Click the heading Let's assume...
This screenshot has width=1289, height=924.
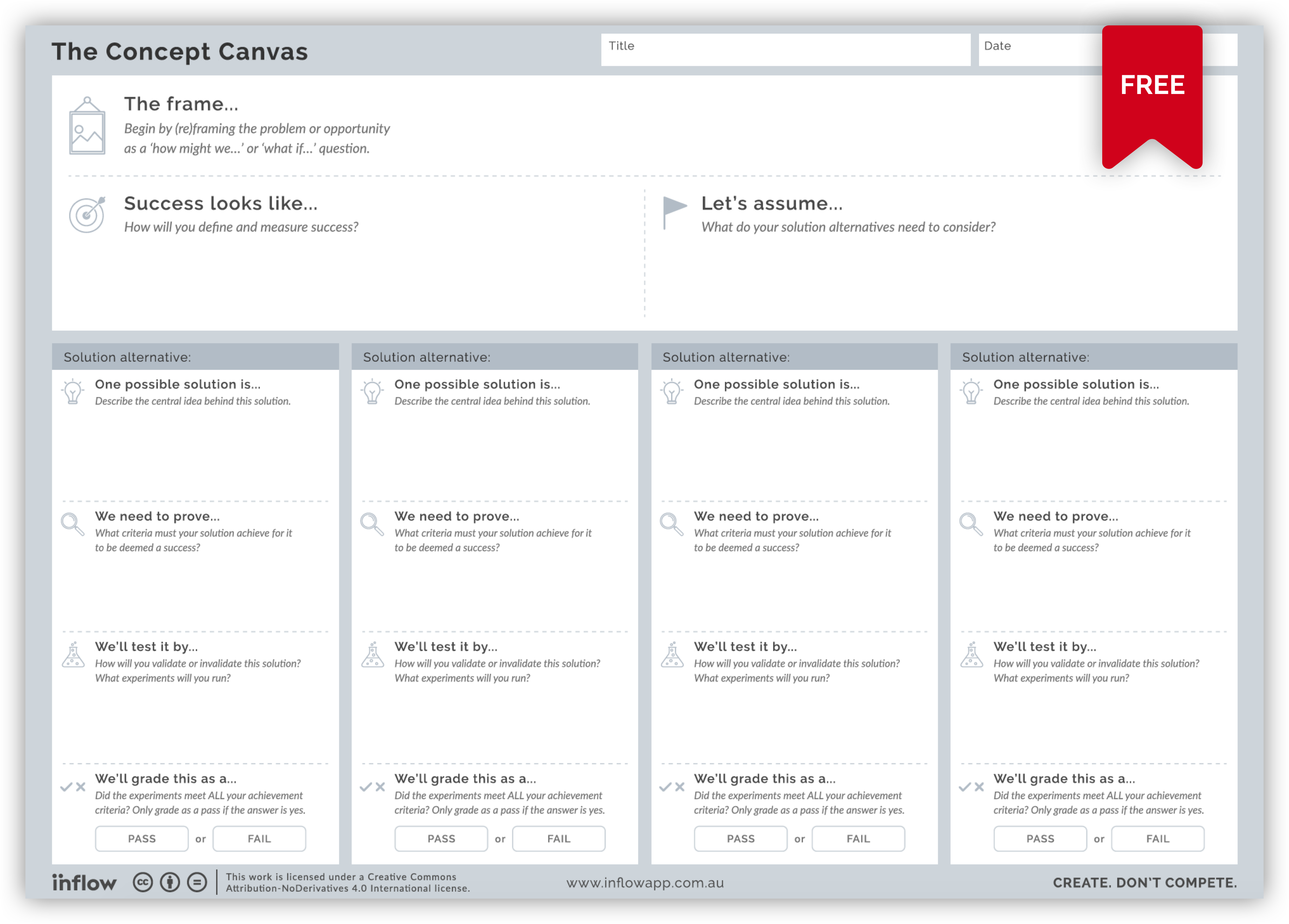coord(772,204)
